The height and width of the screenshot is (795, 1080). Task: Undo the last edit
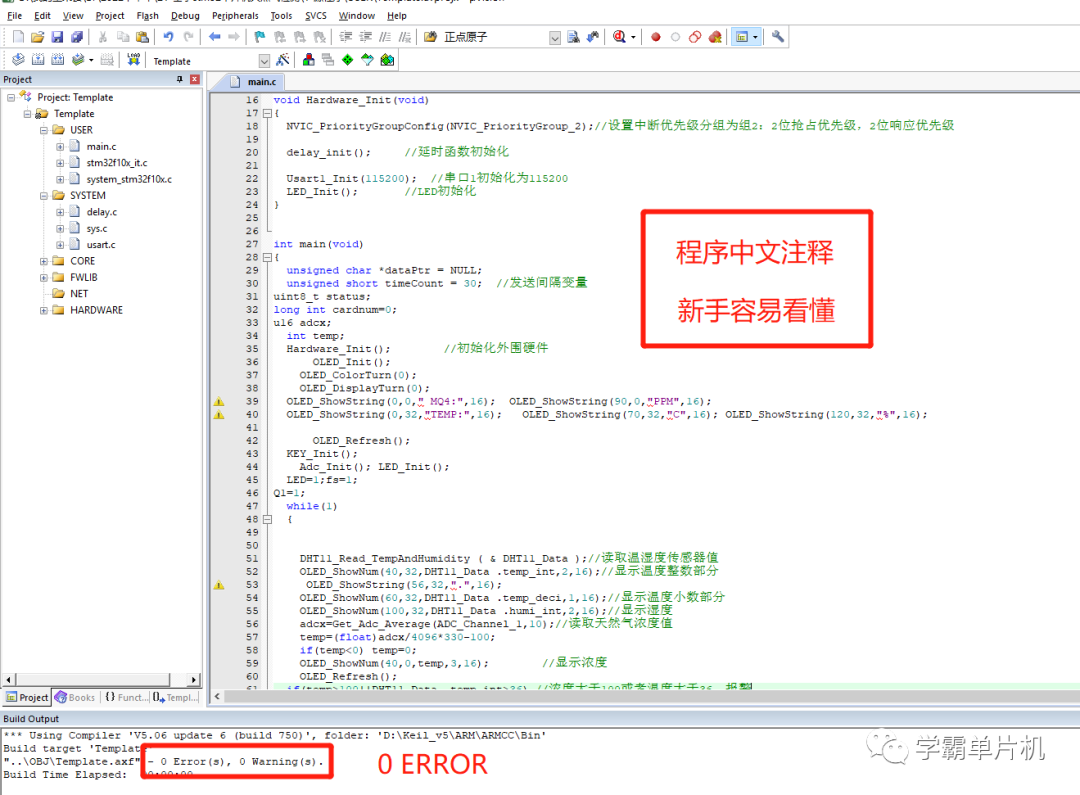[168, 37]
